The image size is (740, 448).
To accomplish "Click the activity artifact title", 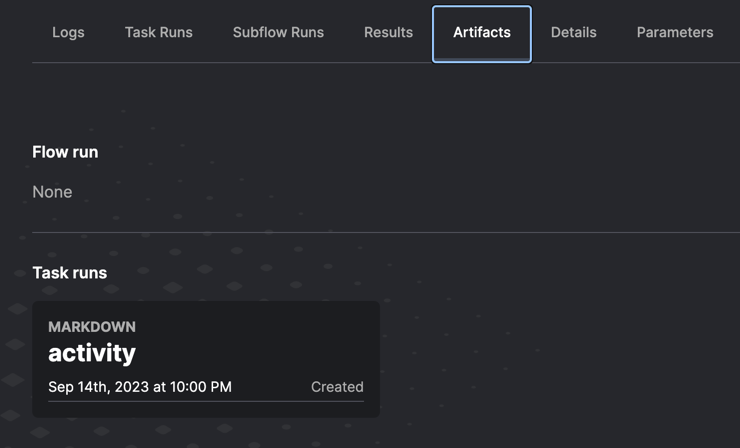I will [92, 353].
